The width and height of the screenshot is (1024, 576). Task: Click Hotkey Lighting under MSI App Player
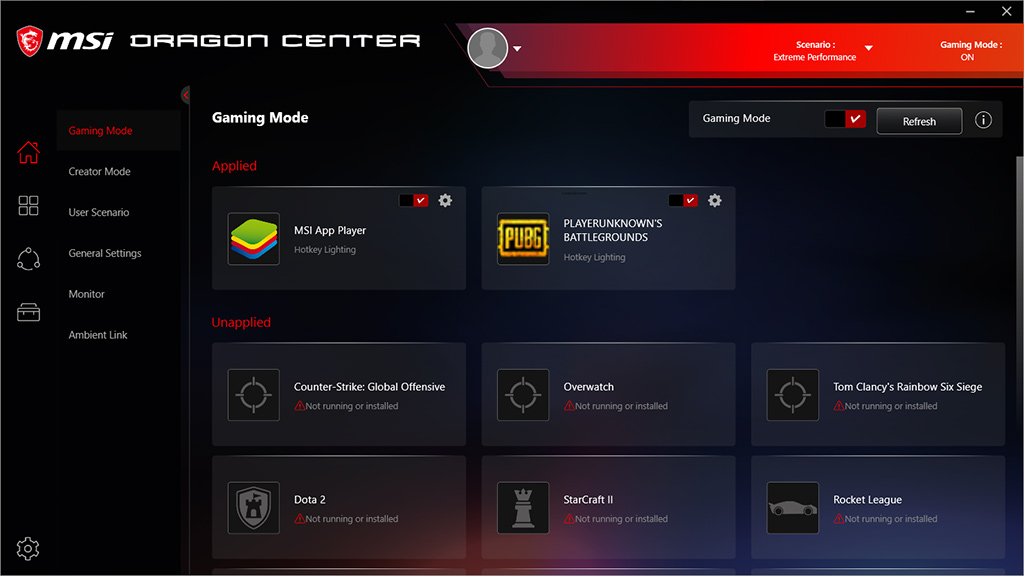tap(325, 249)
